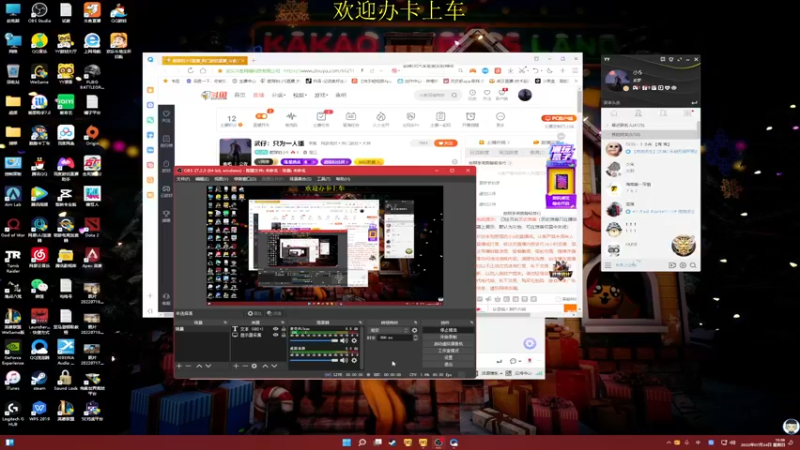Image resolution: width=800 pixels, height=450 pixels.
Task: Click 开始录制 start recording button in OBS
Action: pos(448,337)
